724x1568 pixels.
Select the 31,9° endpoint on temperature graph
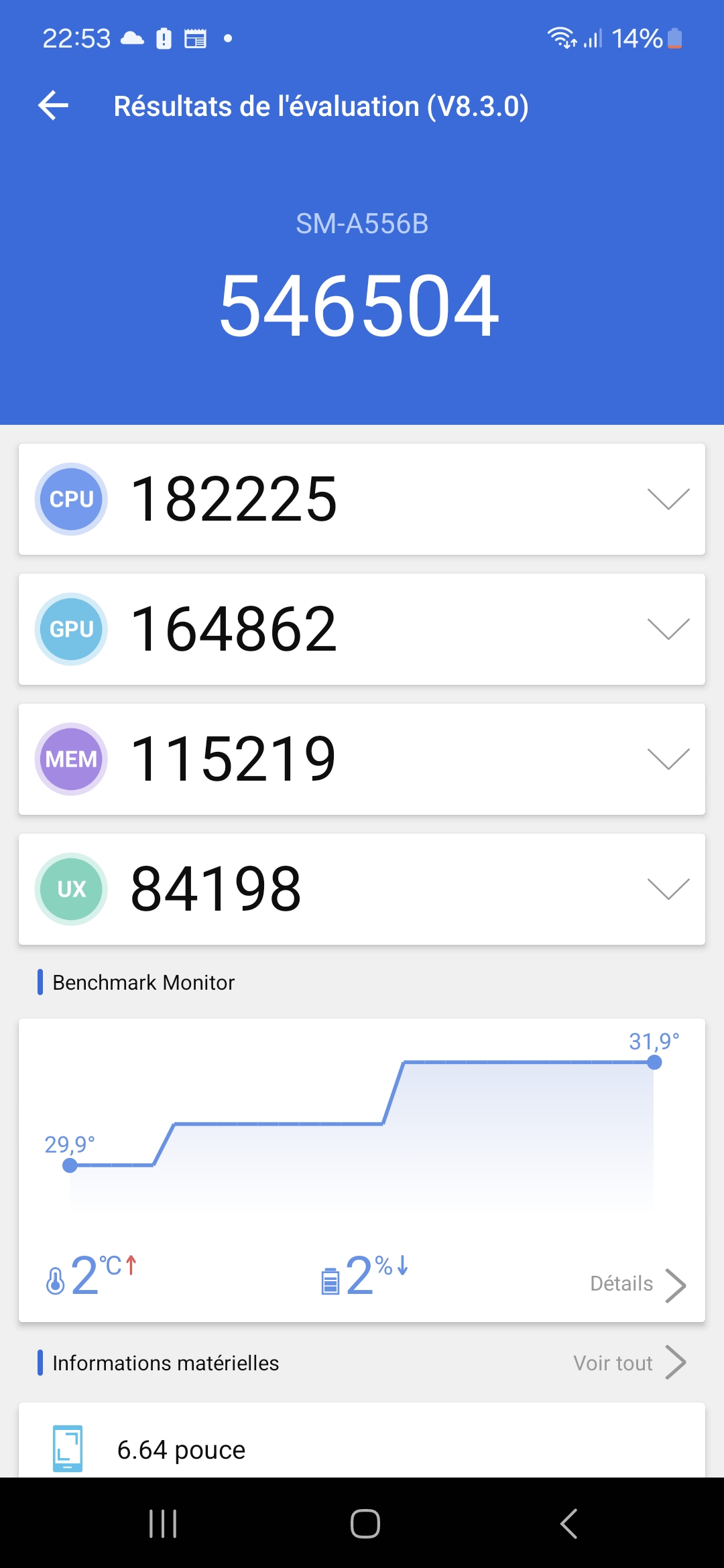654,1062
